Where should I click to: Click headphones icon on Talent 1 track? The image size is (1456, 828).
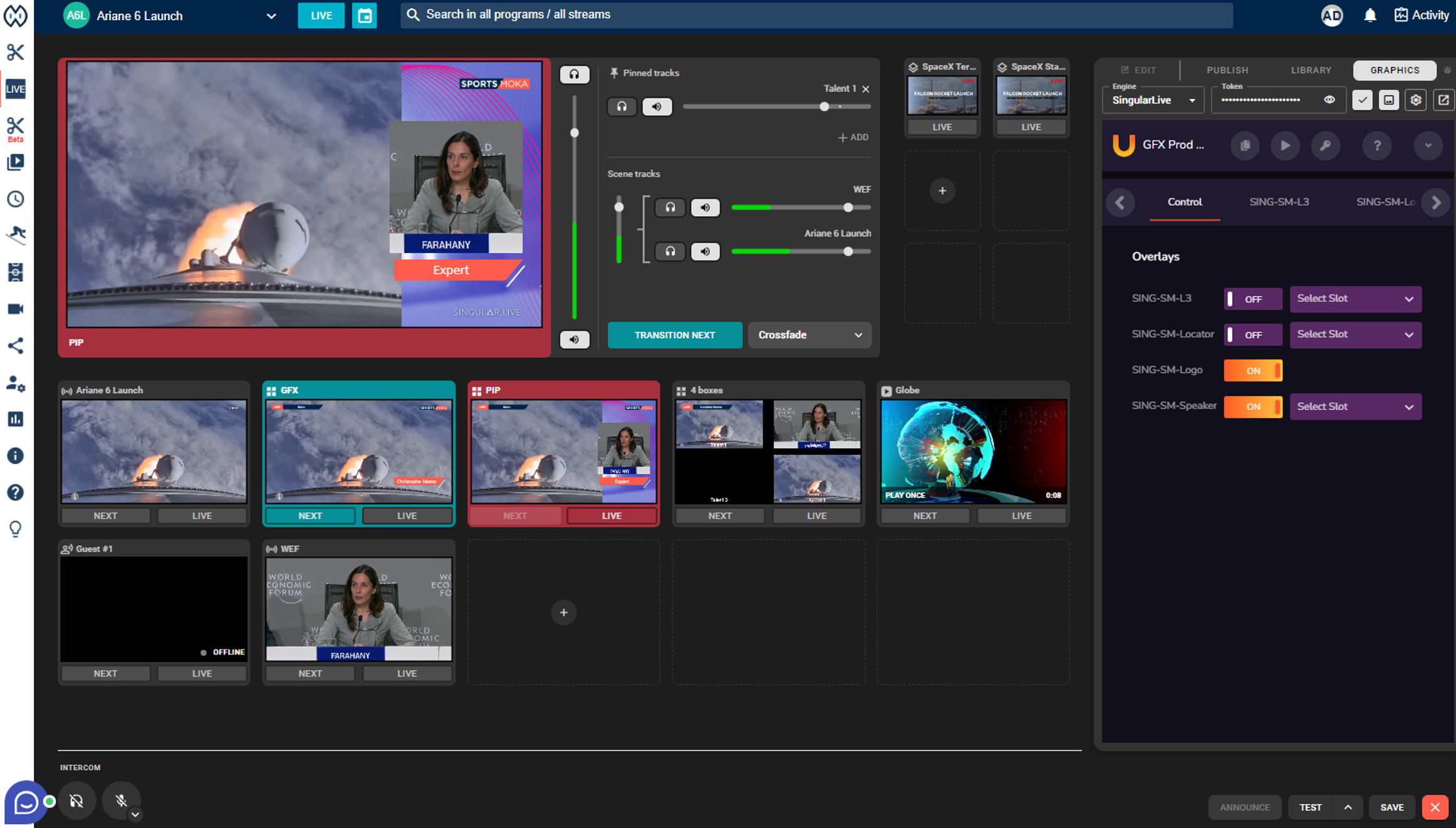621,106
